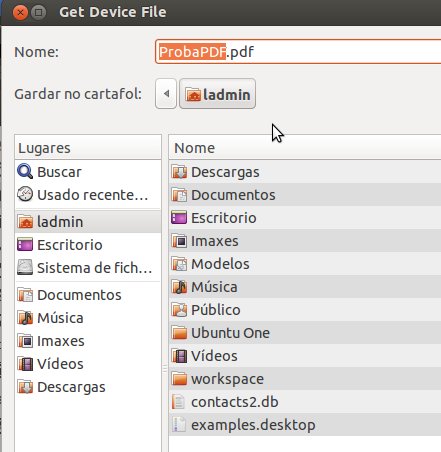Select the Vídeos folder in file list
Image resolution: width=441 pixels, height=452 pixels.
[305, 356]
